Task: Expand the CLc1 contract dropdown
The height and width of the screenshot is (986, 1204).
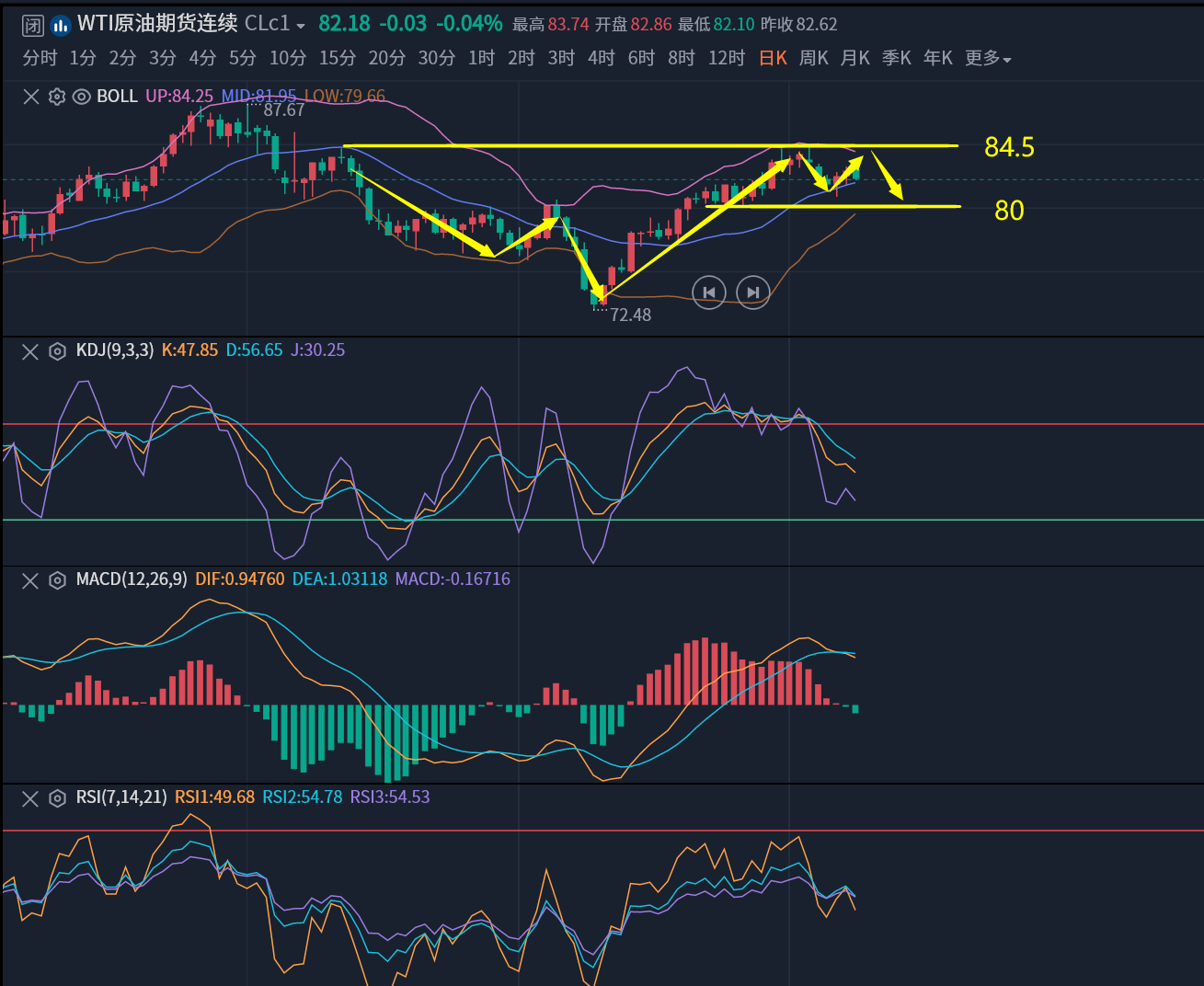Action: [x=301, y=26]
